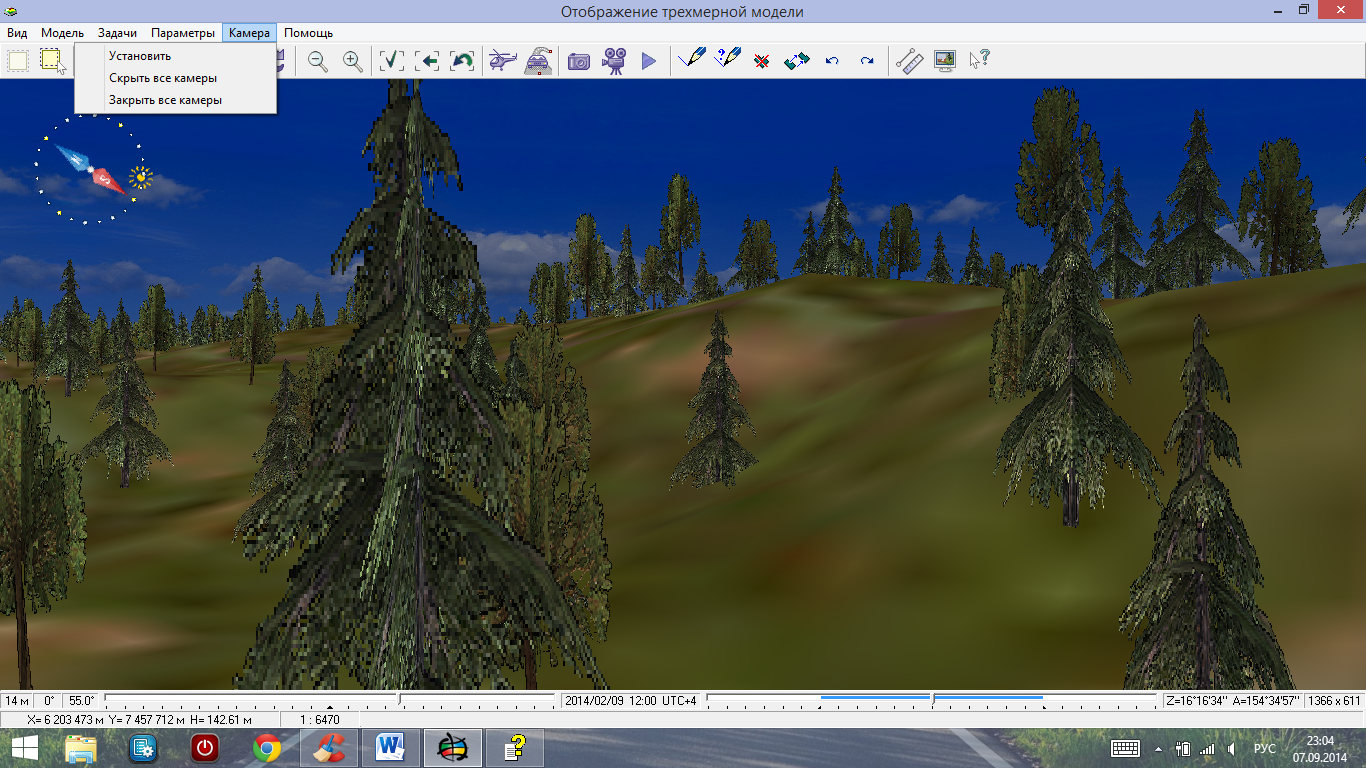Open the Помощь menu

coord(308,33)
